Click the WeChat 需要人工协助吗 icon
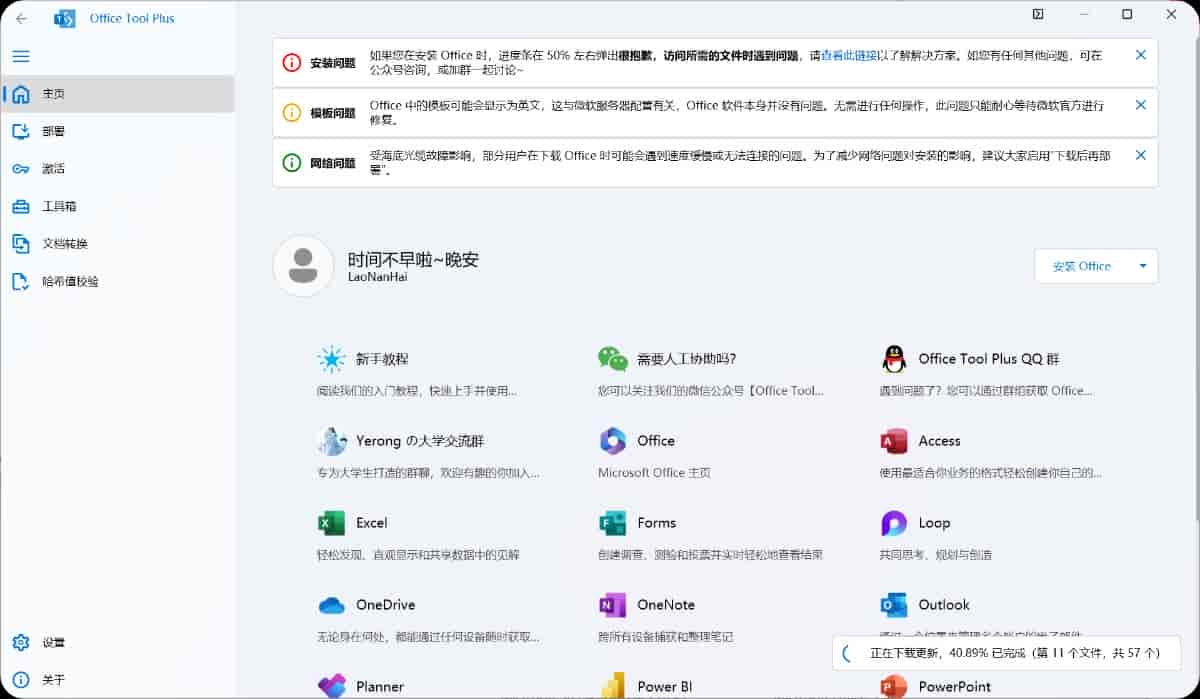Viewport: 1200px width, 699px height. (x=612, y=359)
